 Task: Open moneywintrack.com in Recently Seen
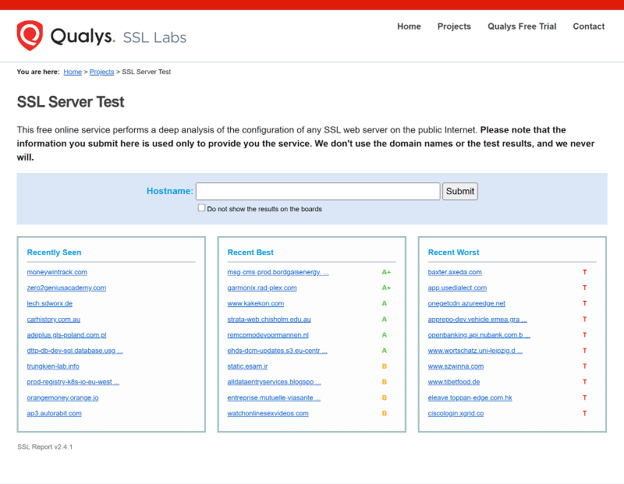[57, 272]
